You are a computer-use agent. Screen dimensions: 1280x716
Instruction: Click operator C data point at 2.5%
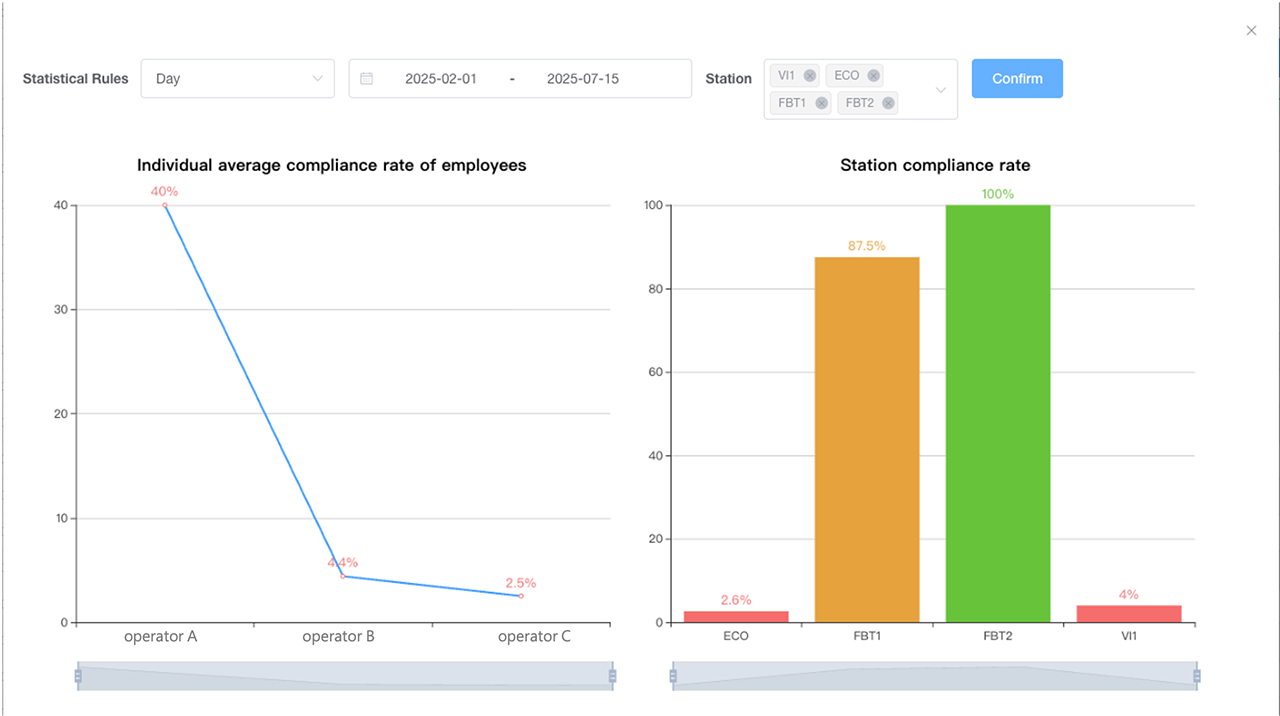point(521,596)
